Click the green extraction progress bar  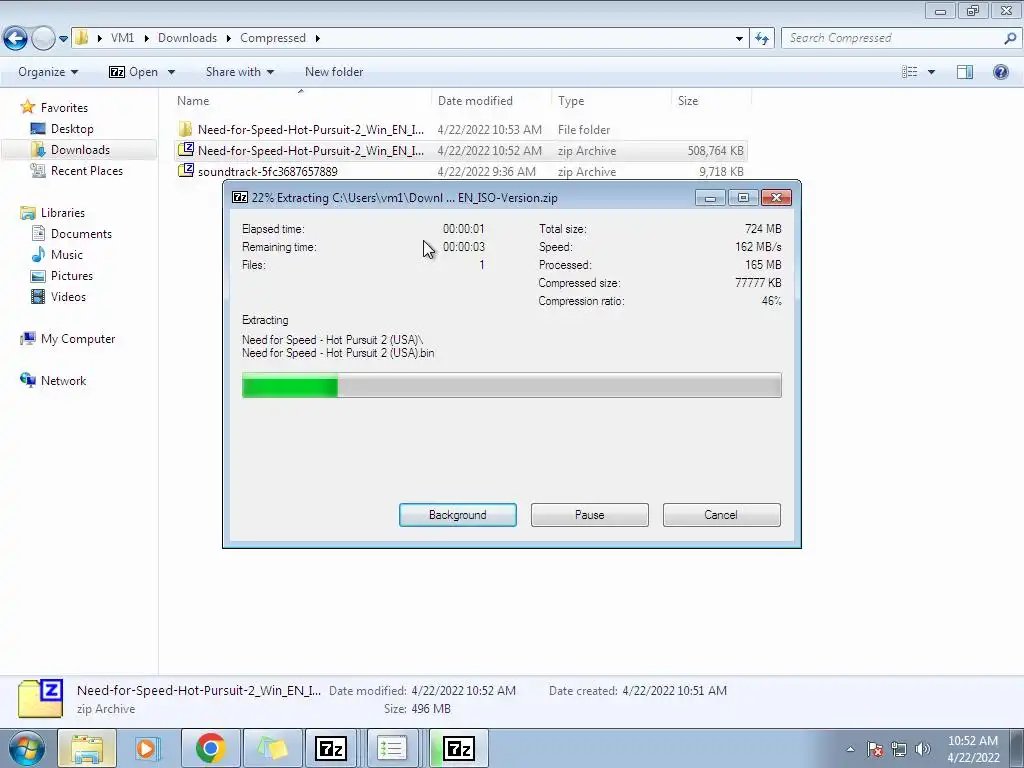pos(511,385)
